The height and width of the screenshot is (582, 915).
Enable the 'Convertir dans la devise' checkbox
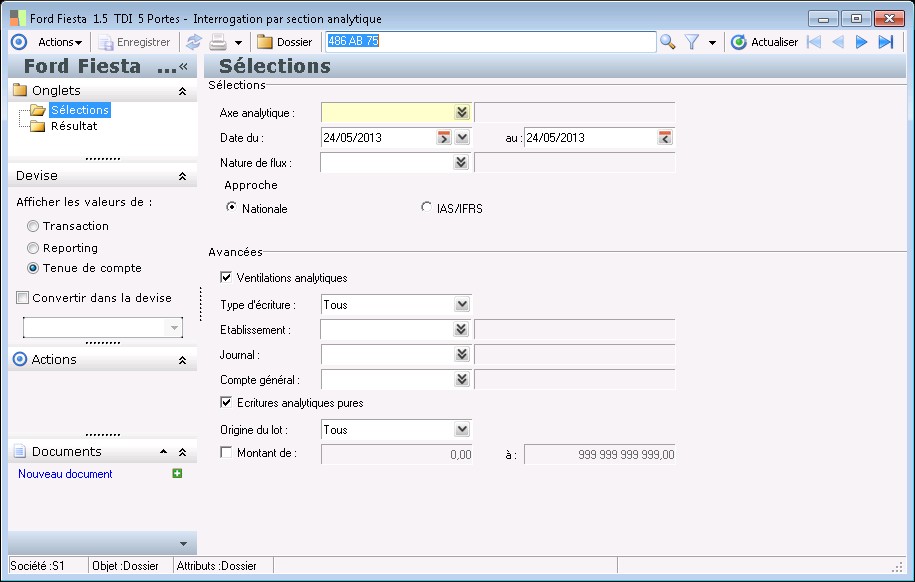(23, 298)
